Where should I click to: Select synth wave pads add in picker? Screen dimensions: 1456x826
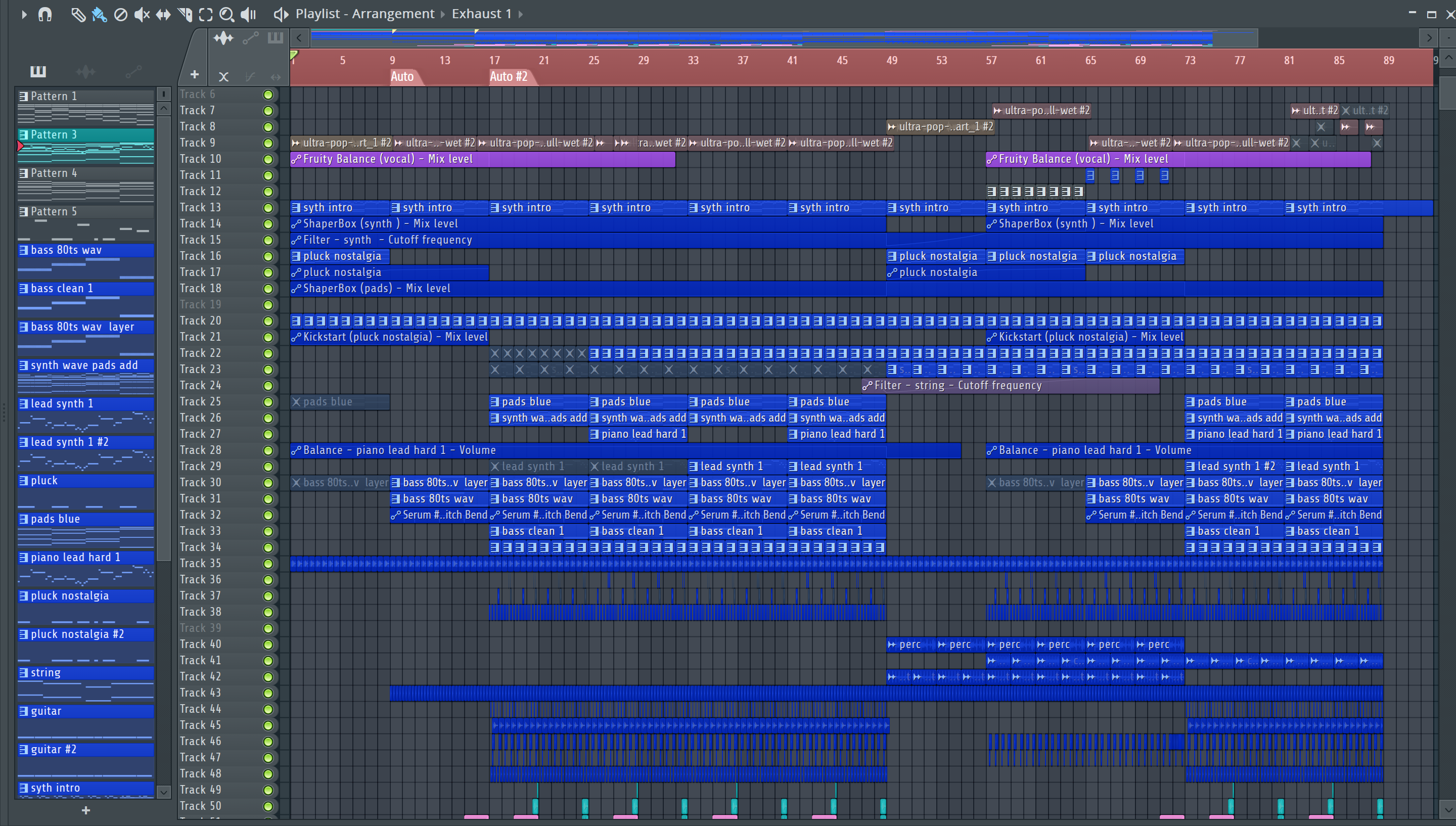point(85,377)
